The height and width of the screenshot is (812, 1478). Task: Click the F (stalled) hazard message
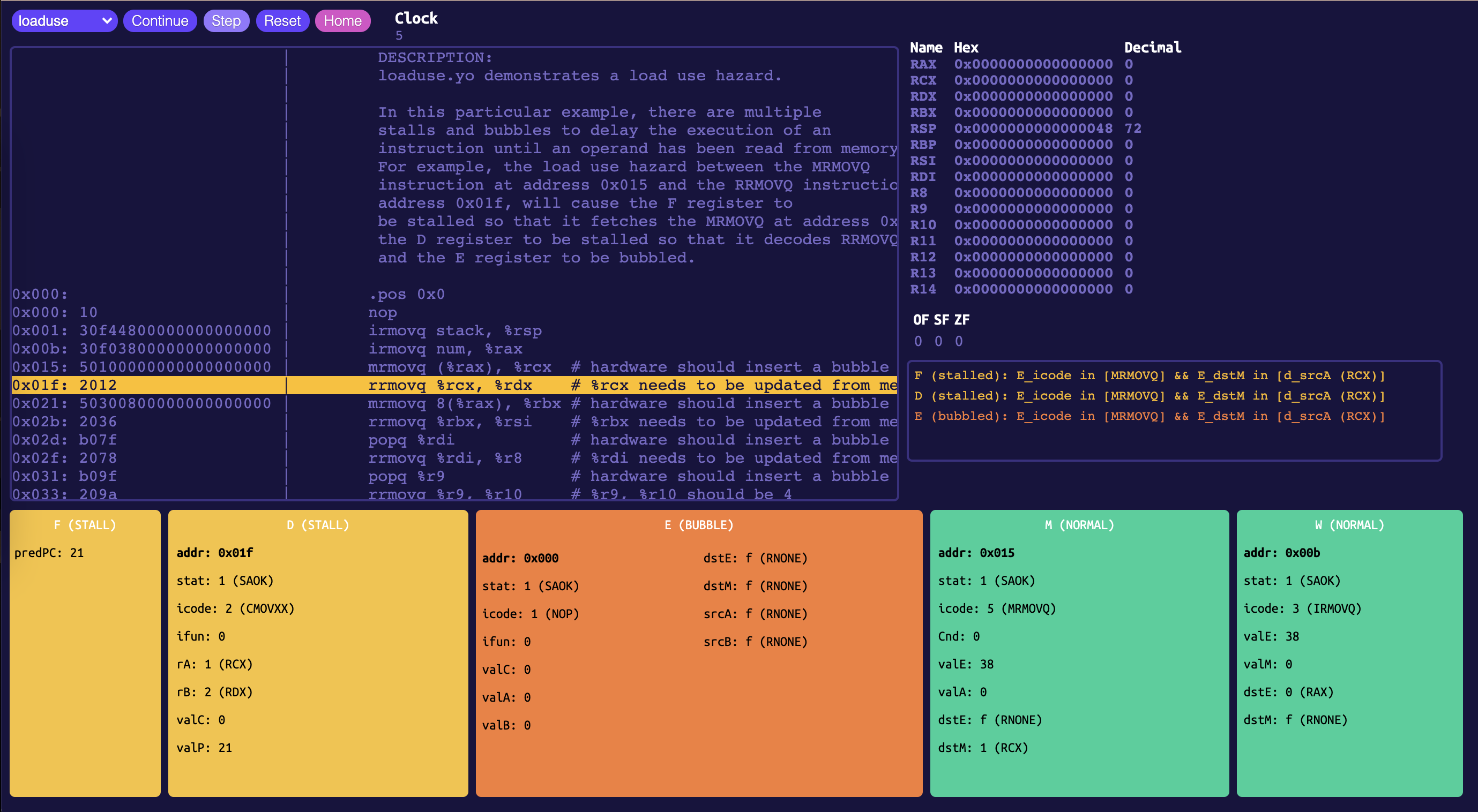(x=1149, y=375)
